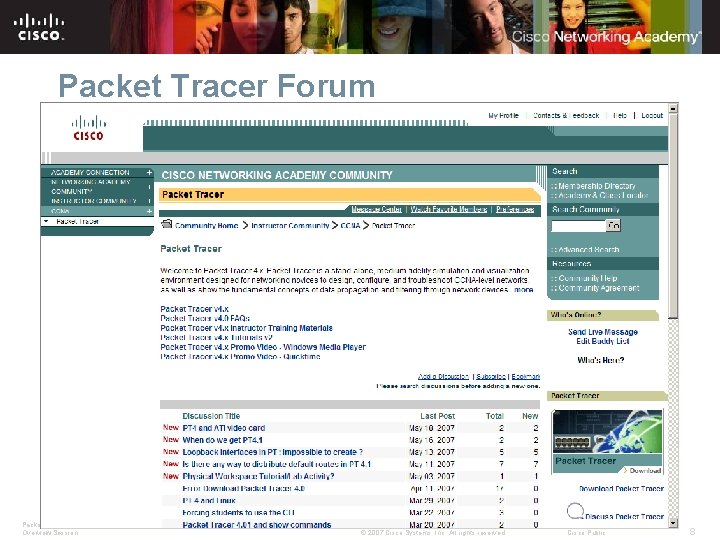Expand Instructor Community sidebar item
The image size is (720, 540).
tap(94, 201)
